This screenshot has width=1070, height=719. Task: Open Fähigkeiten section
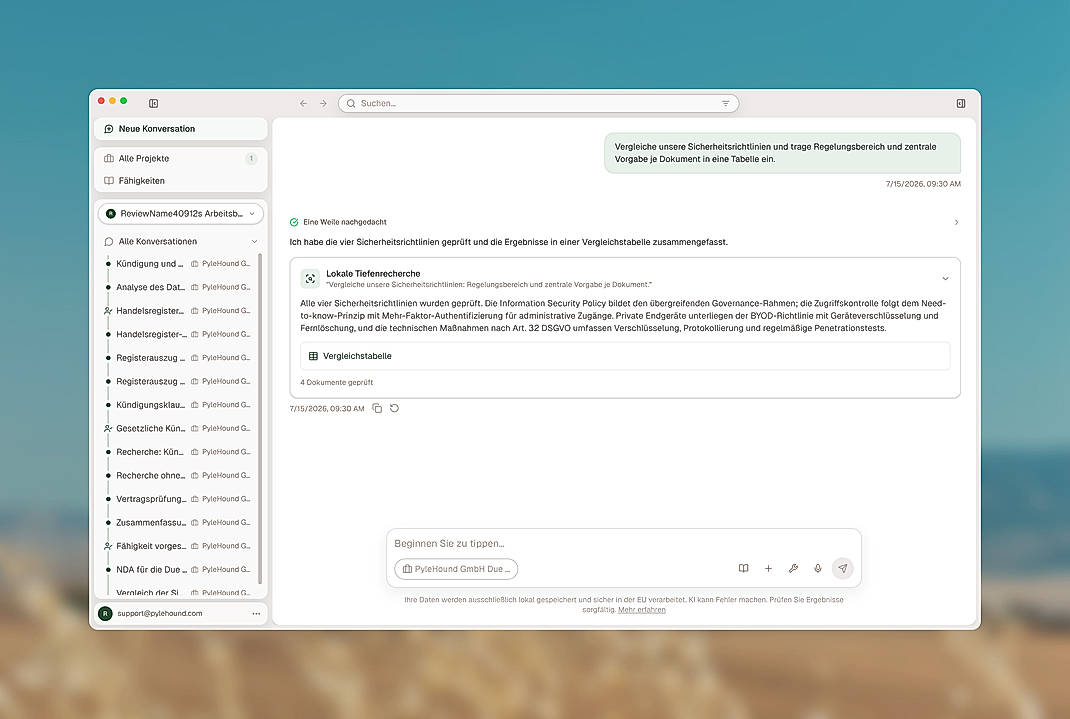[181, 181]
